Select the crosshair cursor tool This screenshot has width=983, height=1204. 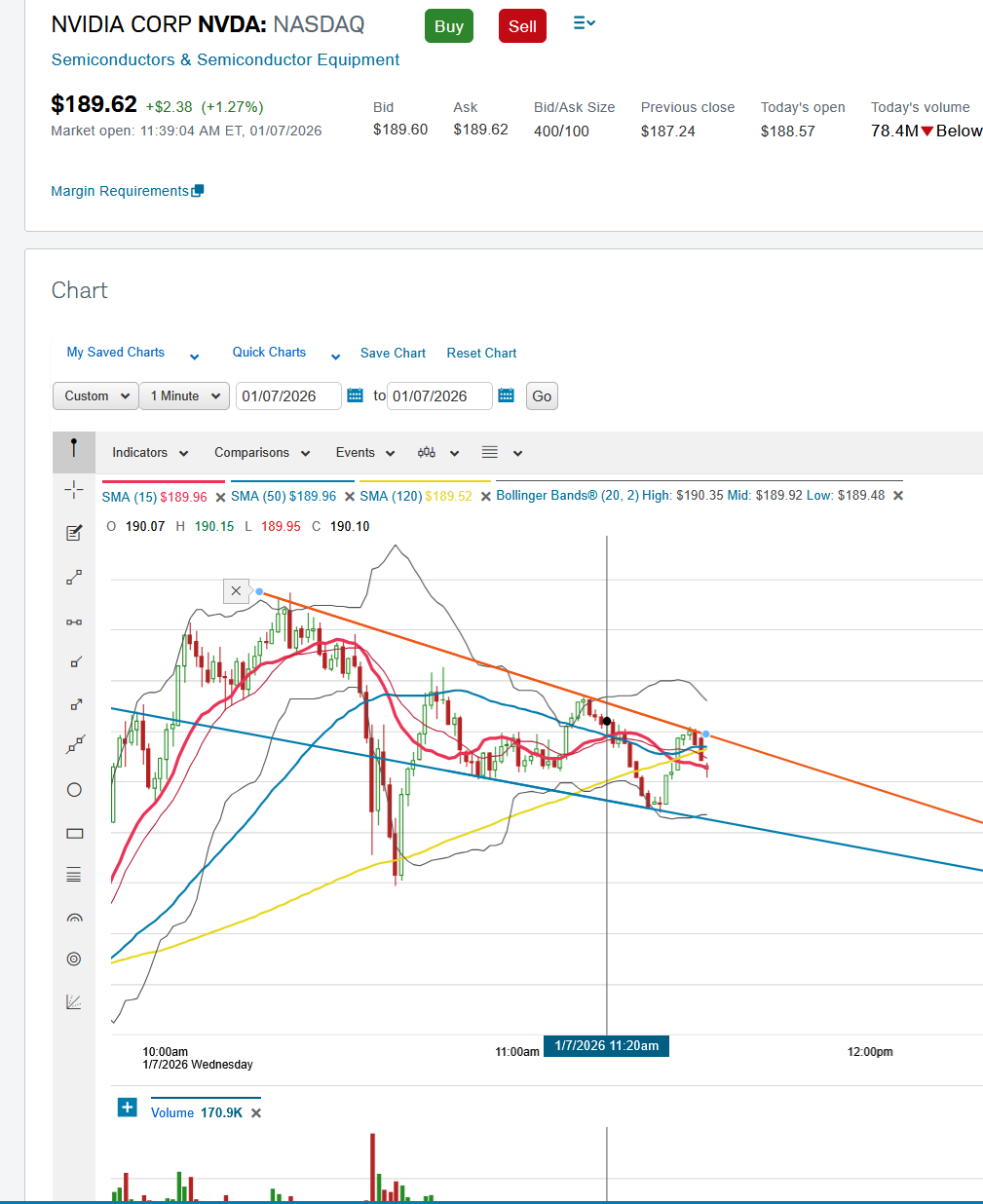click(74, 489)
